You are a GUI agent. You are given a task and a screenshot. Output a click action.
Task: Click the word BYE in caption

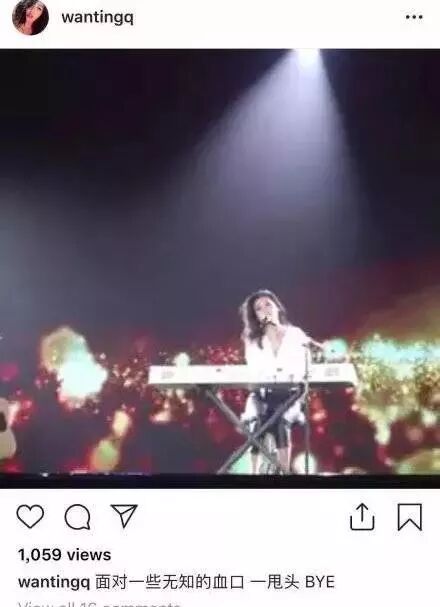point(320,582)
